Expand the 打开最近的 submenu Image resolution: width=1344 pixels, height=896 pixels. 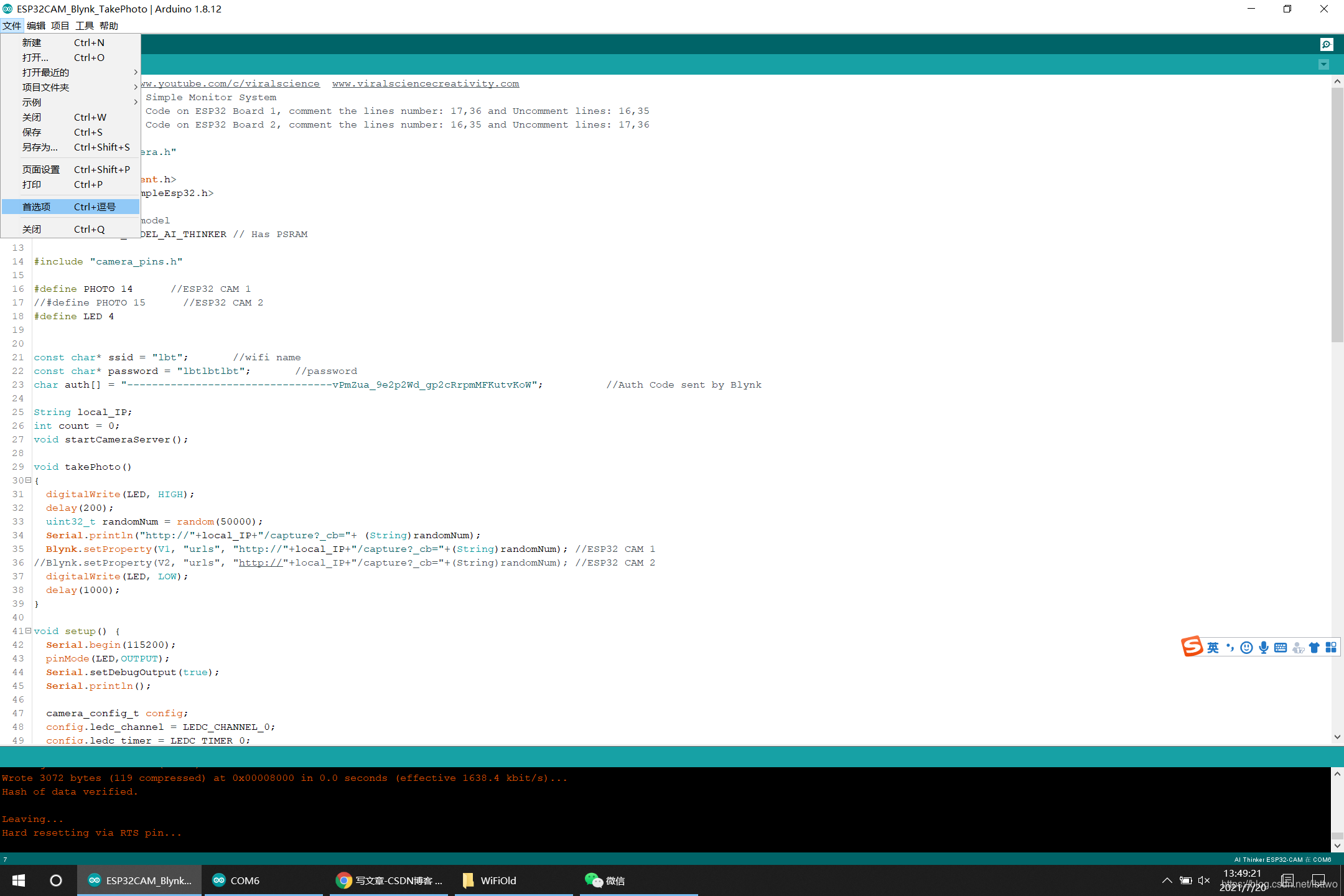(x=70, y=72)
